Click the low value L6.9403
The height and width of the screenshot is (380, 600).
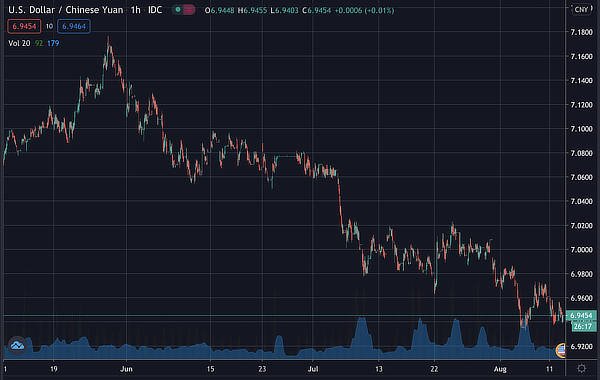[284, 10]
